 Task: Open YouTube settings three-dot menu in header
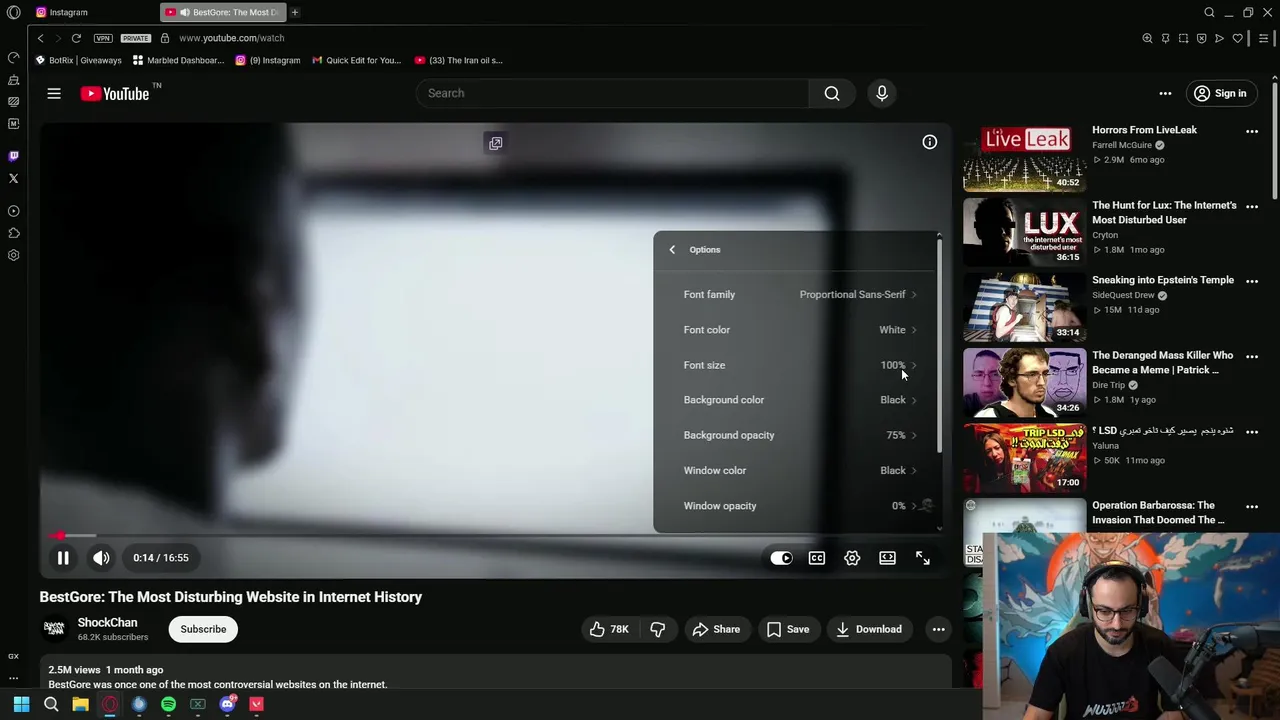click(1165, 94)
